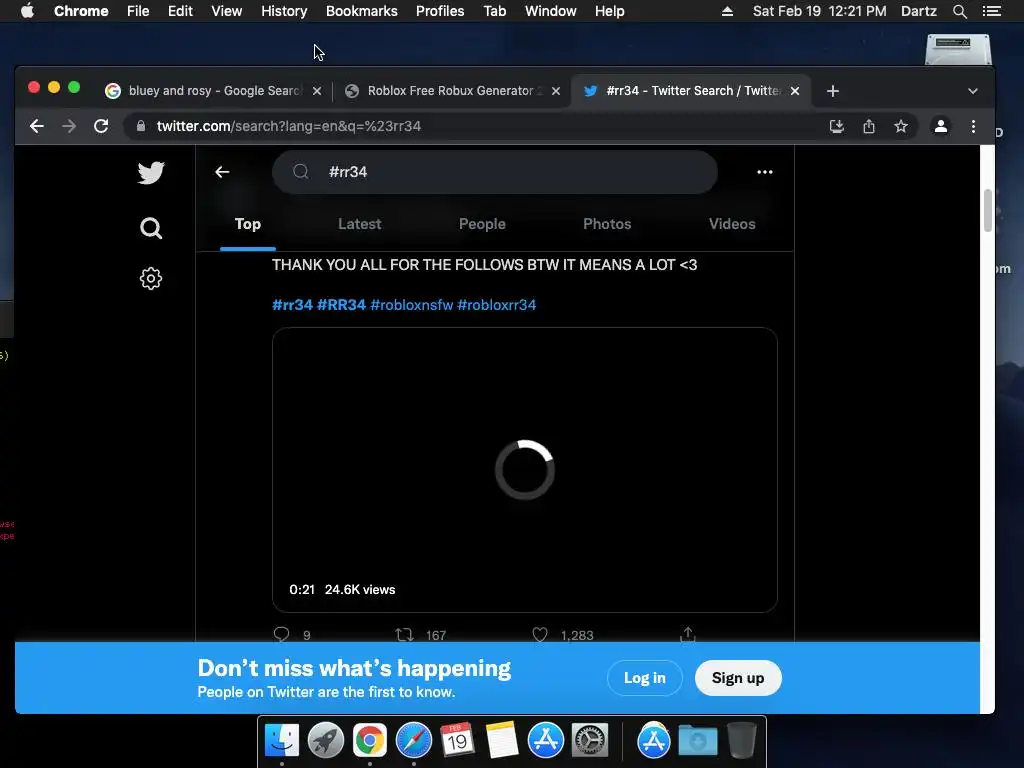Open Safari from the Dock

pyautogui.click(x=414, y=741)
